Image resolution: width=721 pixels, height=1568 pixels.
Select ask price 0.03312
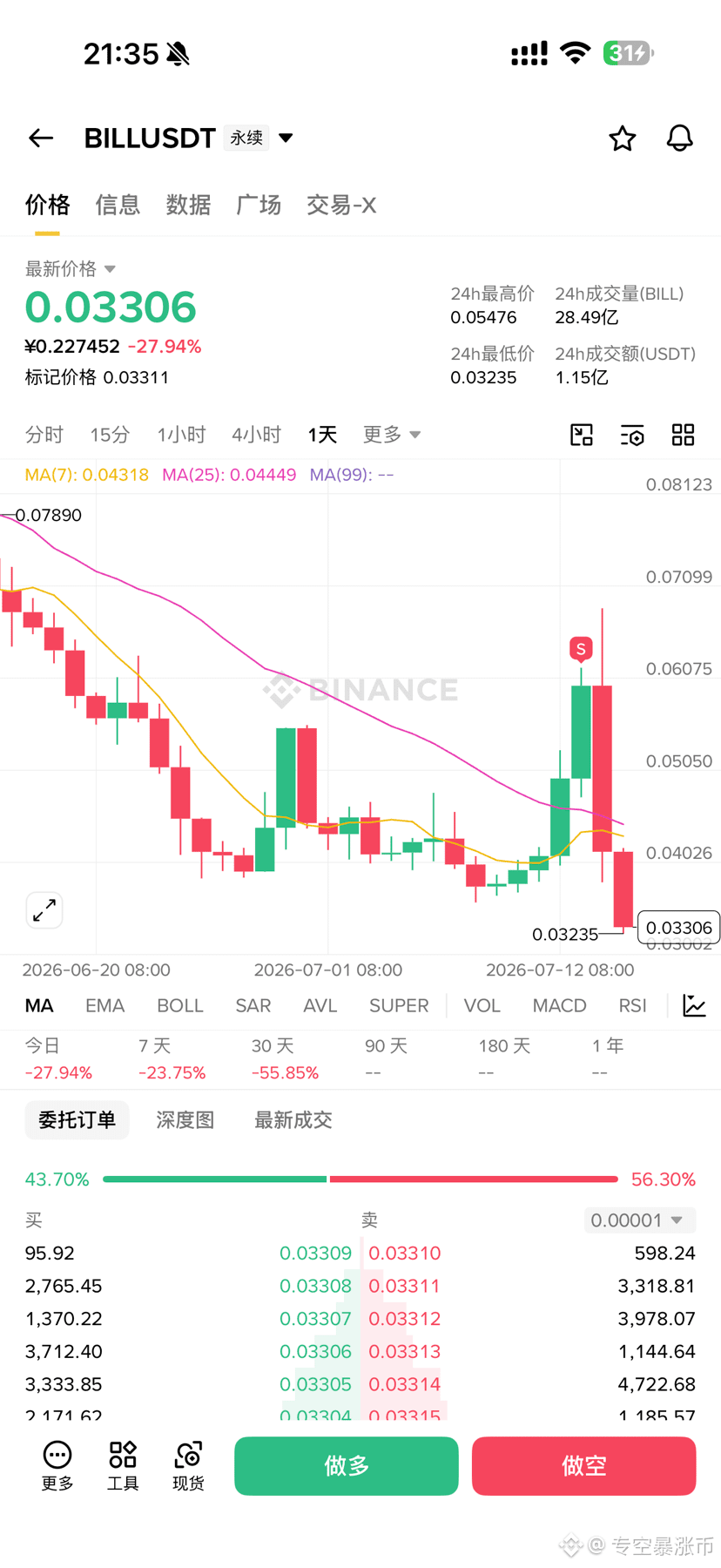(x=405, y=1318)
